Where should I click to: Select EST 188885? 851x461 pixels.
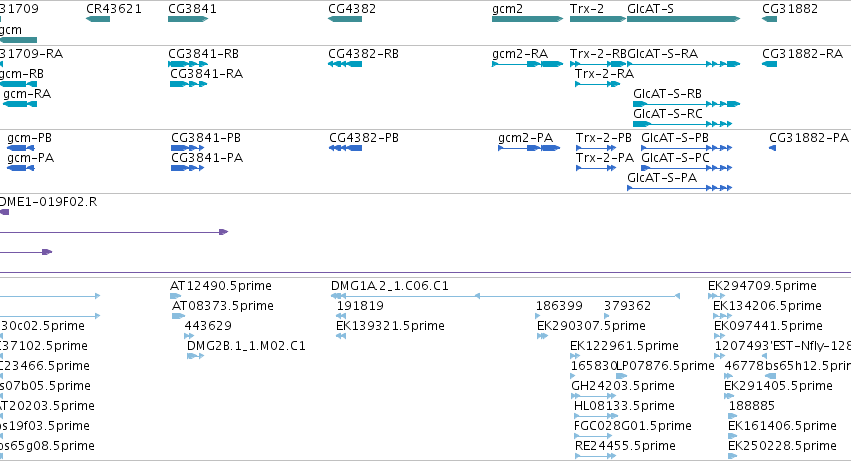coord(733,416)
